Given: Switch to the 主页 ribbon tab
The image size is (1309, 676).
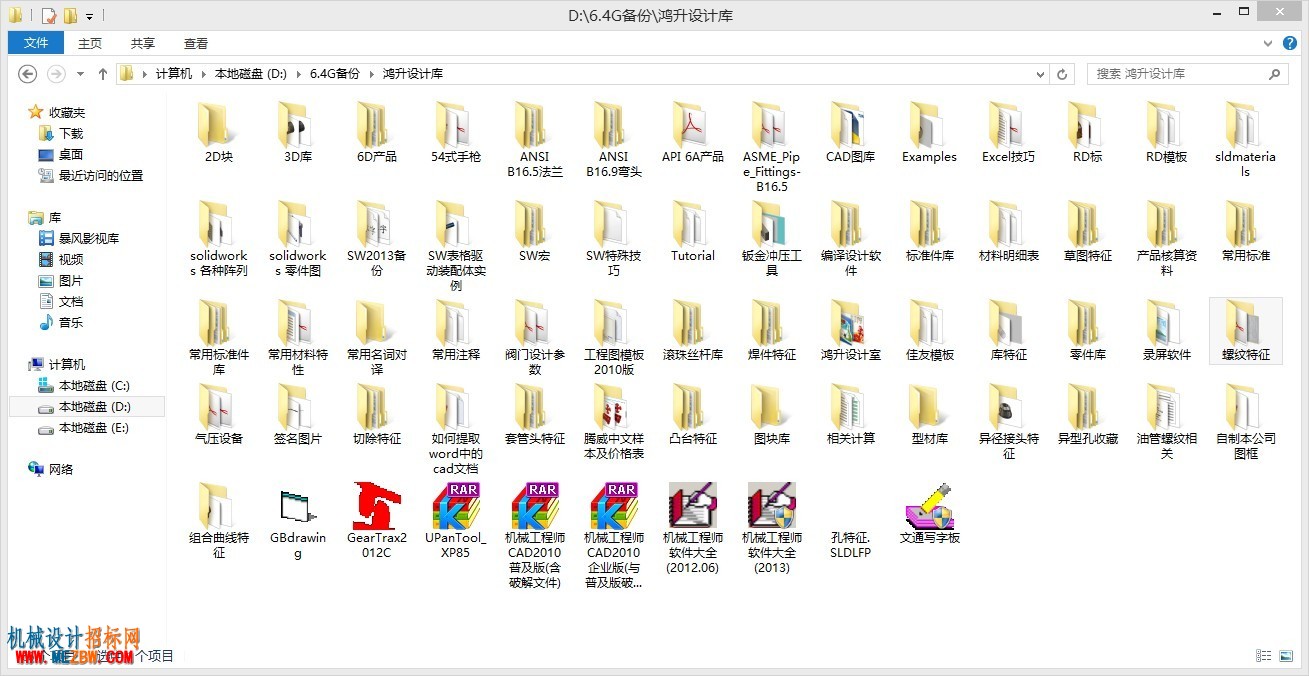Looking at the screenshot, I should (x=90, y=43).
